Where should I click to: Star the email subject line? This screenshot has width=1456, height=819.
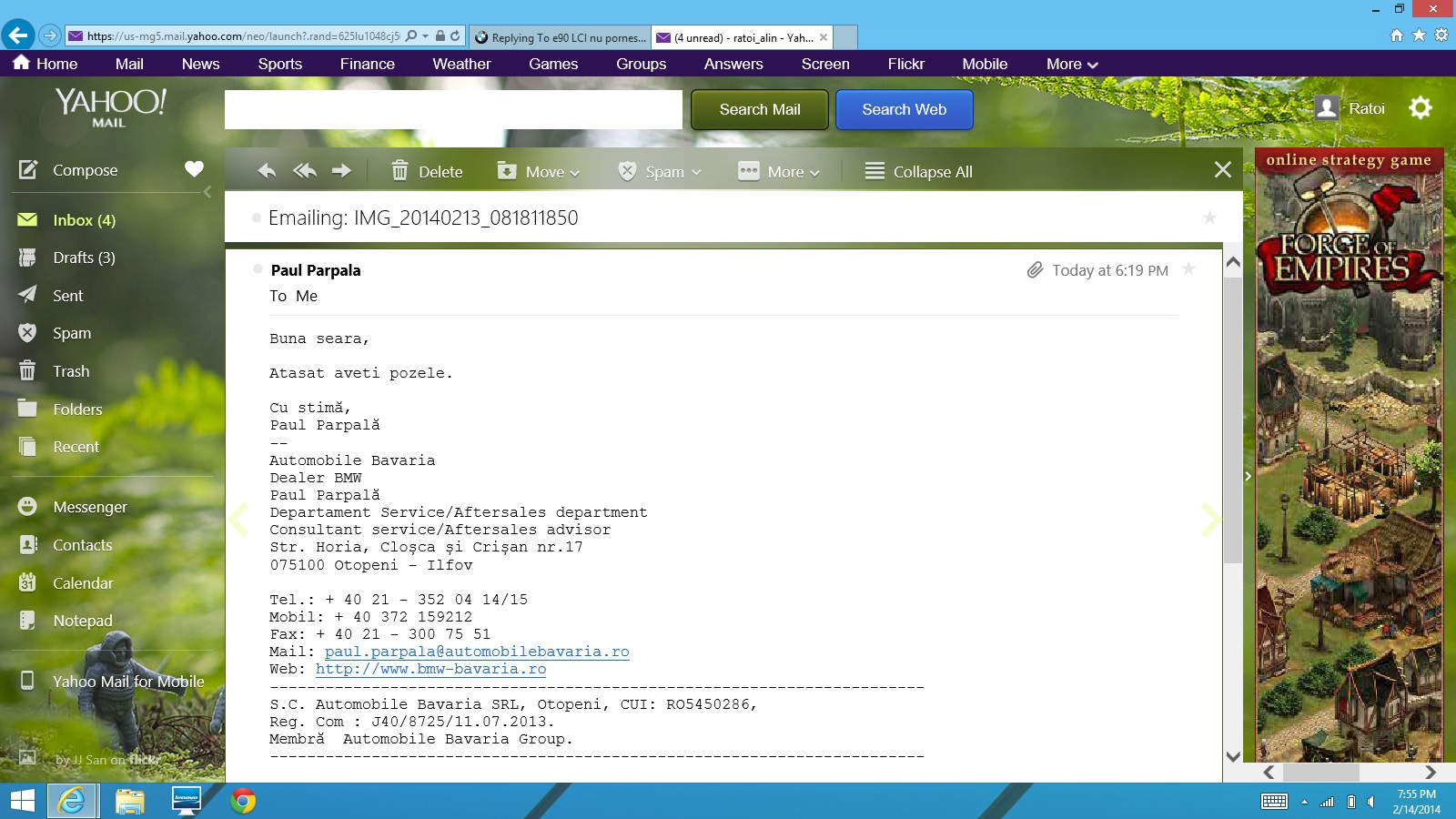1209,217
